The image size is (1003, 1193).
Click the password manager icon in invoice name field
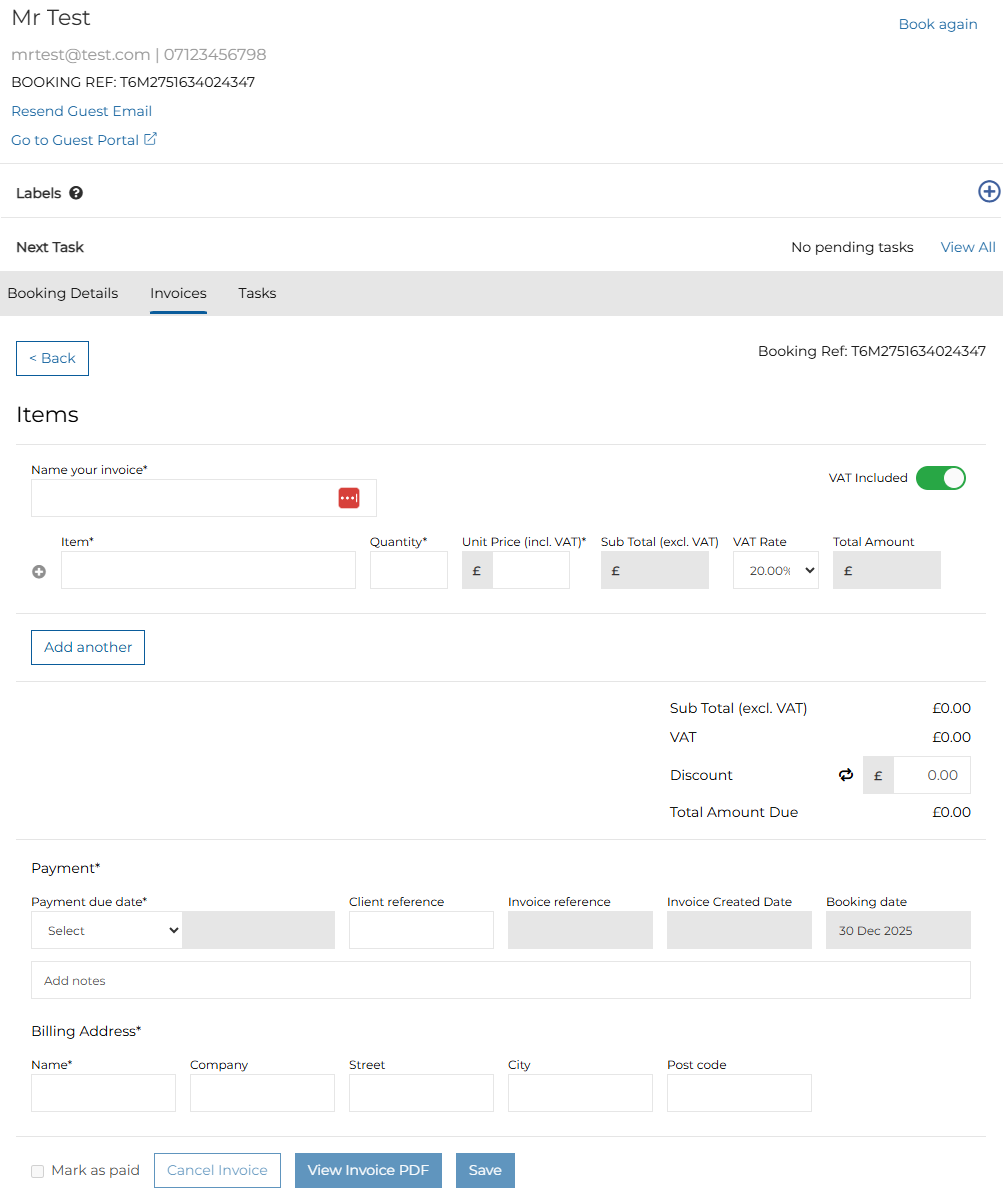pos(348,498)
